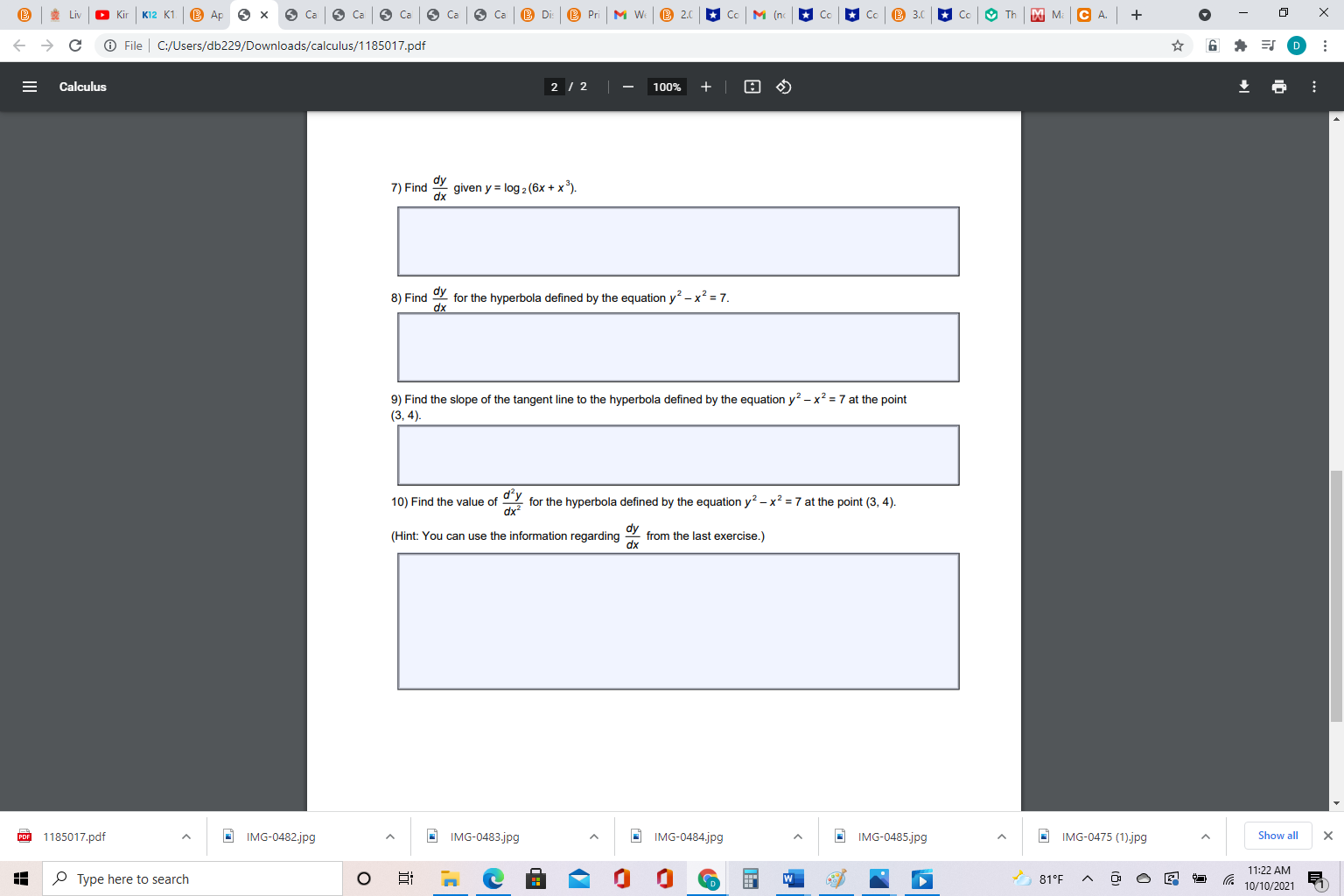Select the rotate counterclockwise icon
Screen dimensions: 1344x896
[783, 87]
